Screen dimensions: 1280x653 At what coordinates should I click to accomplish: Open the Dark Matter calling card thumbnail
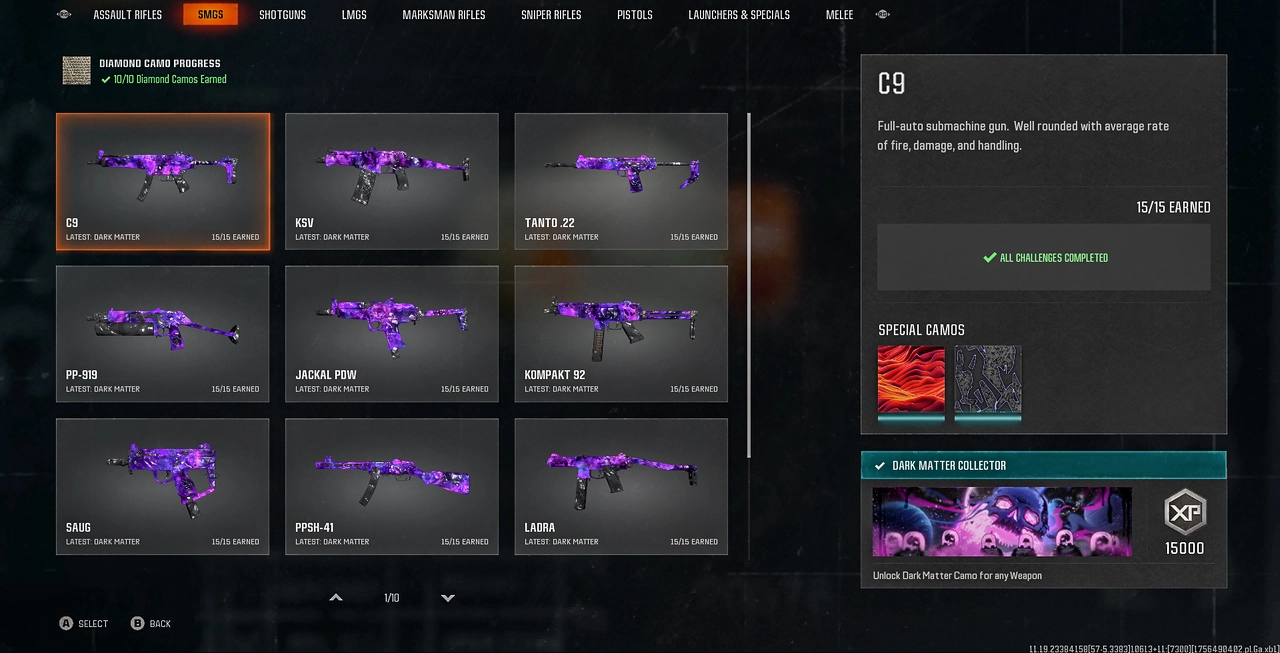pyautogui.click(x=1002, y=522)
